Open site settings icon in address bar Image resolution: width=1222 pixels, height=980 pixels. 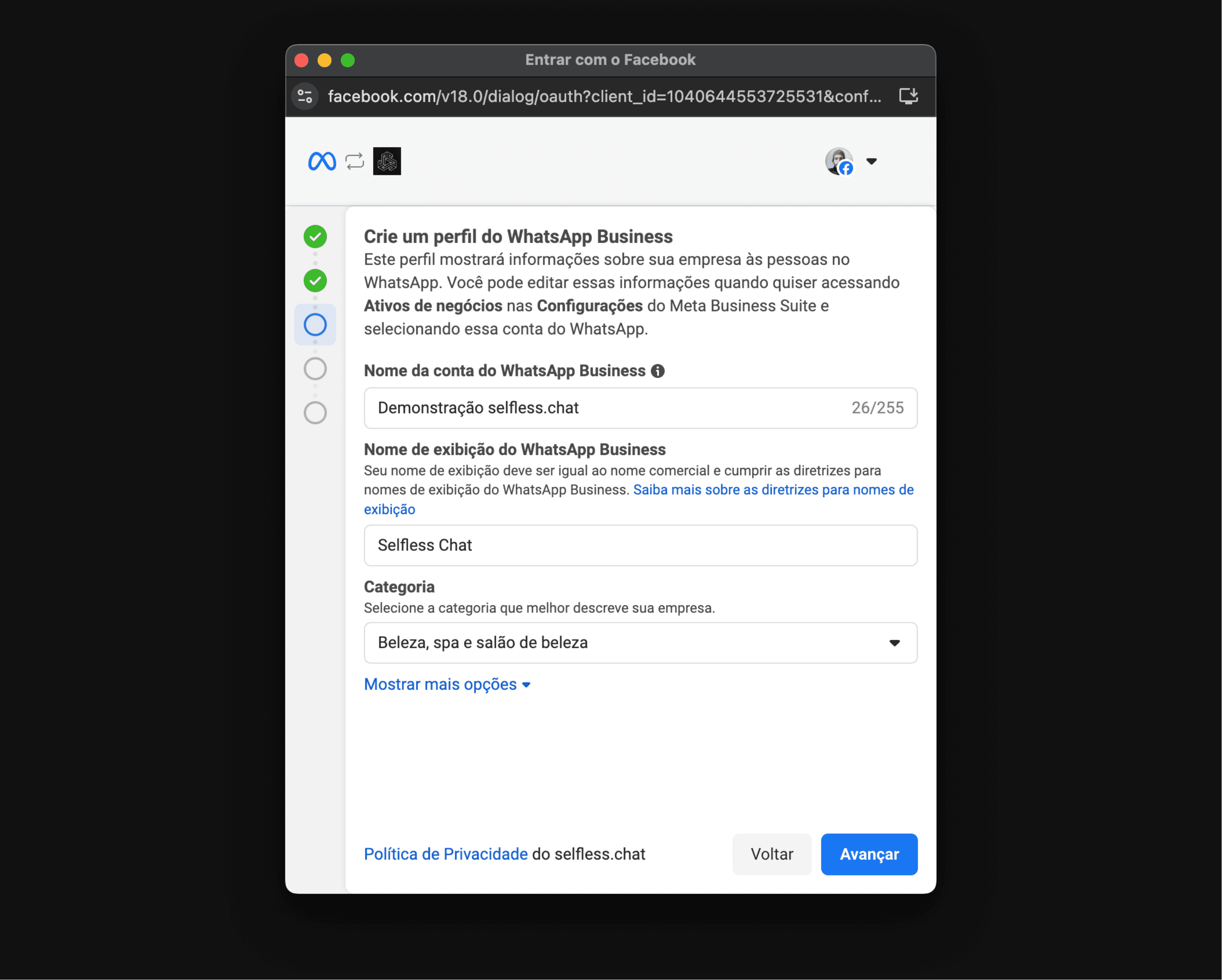(x=305, y=96)
